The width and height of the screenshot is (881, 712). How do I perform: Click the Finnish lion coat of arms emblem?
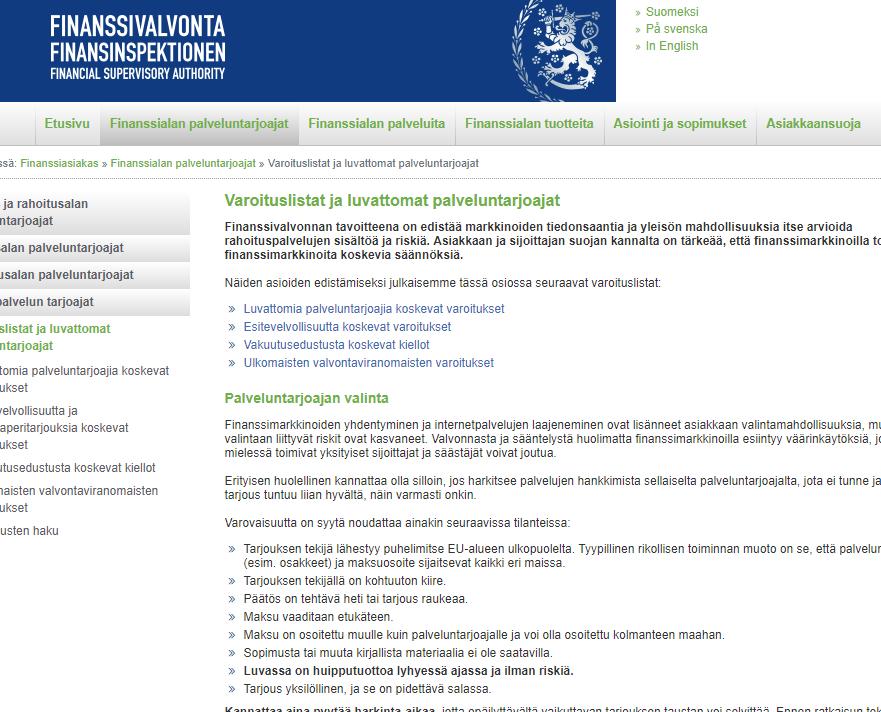point(557,51)
